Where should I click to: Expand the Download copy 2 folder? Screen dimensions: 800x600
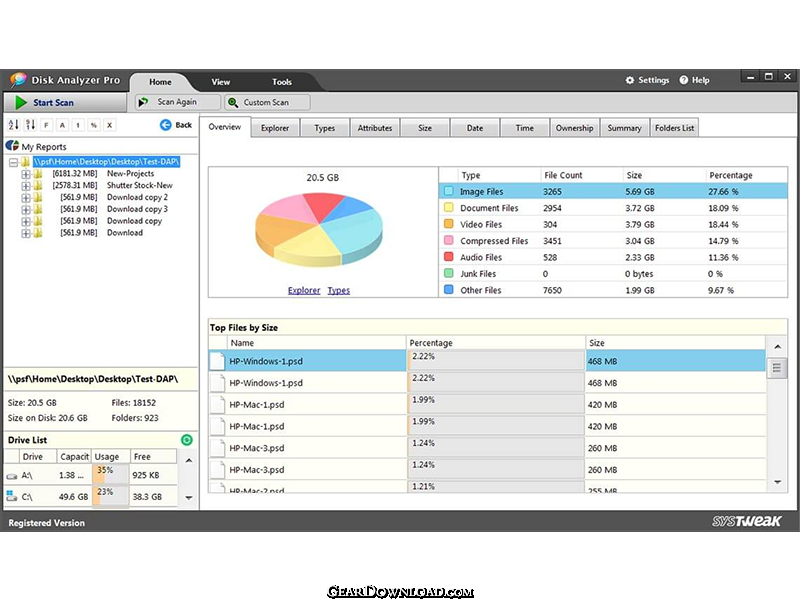tap(26, 197)
